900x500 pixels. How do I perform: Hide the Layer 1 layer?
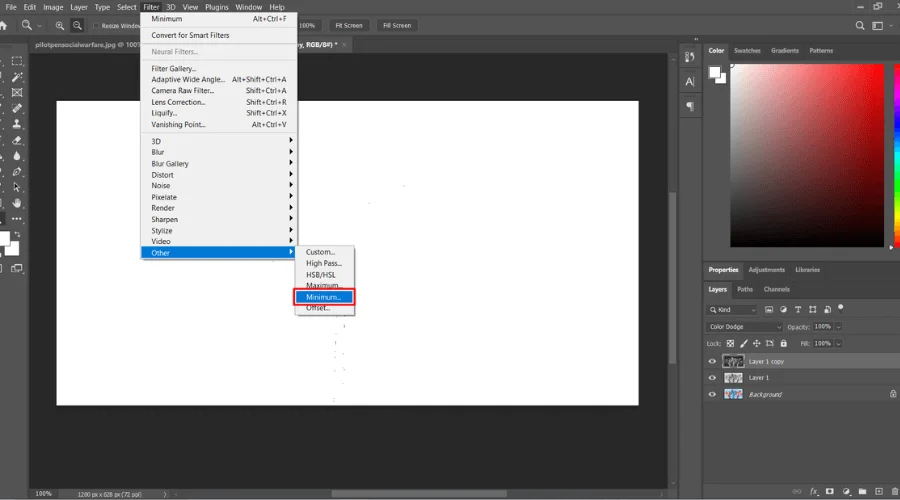712,378
